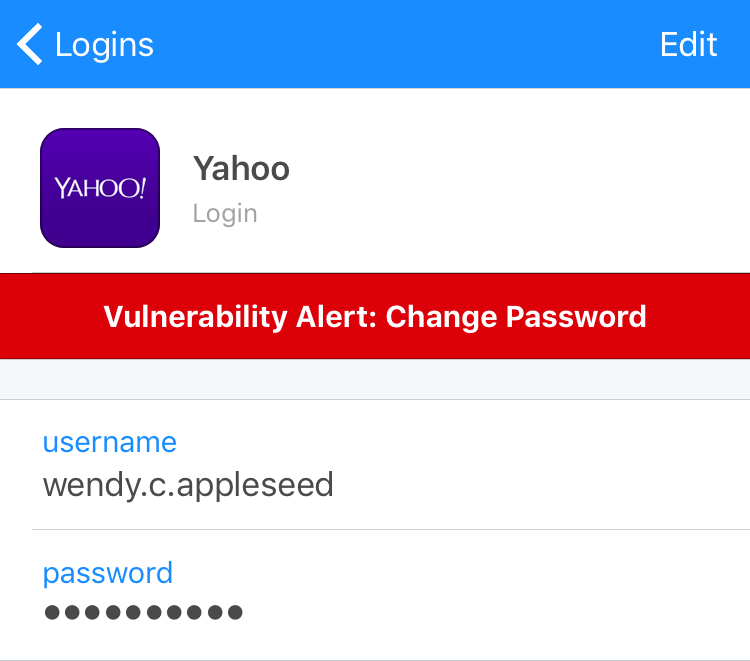Tap the purple Yahoo app icon

point(100,188)
